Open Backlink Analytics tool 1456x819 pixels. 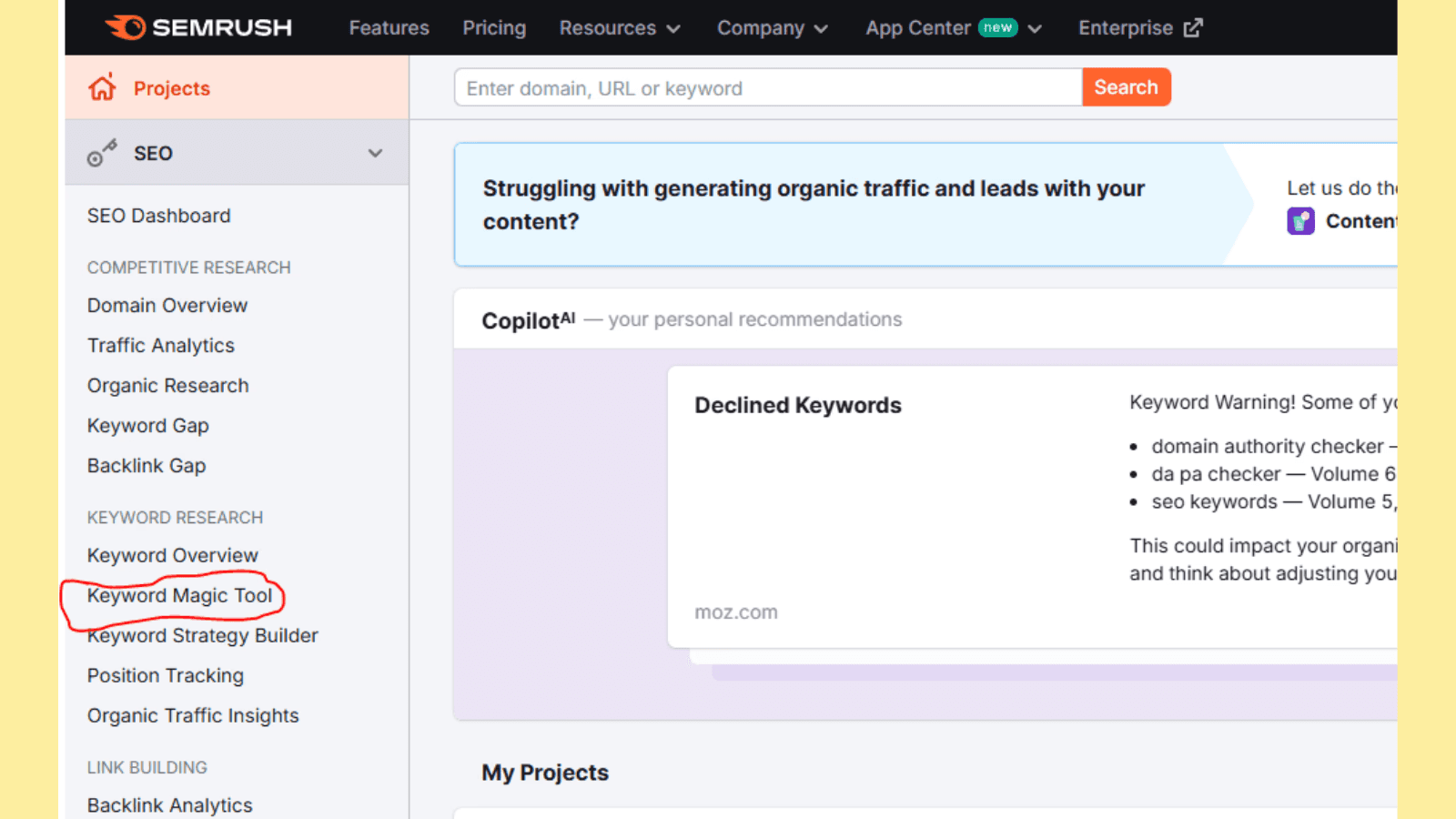(x=170, y=805)
